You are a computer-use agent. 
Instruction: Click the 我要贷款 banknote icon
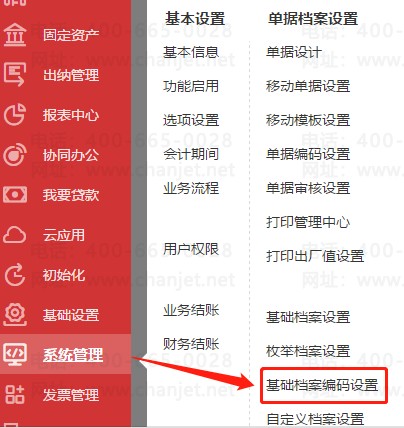15,195
